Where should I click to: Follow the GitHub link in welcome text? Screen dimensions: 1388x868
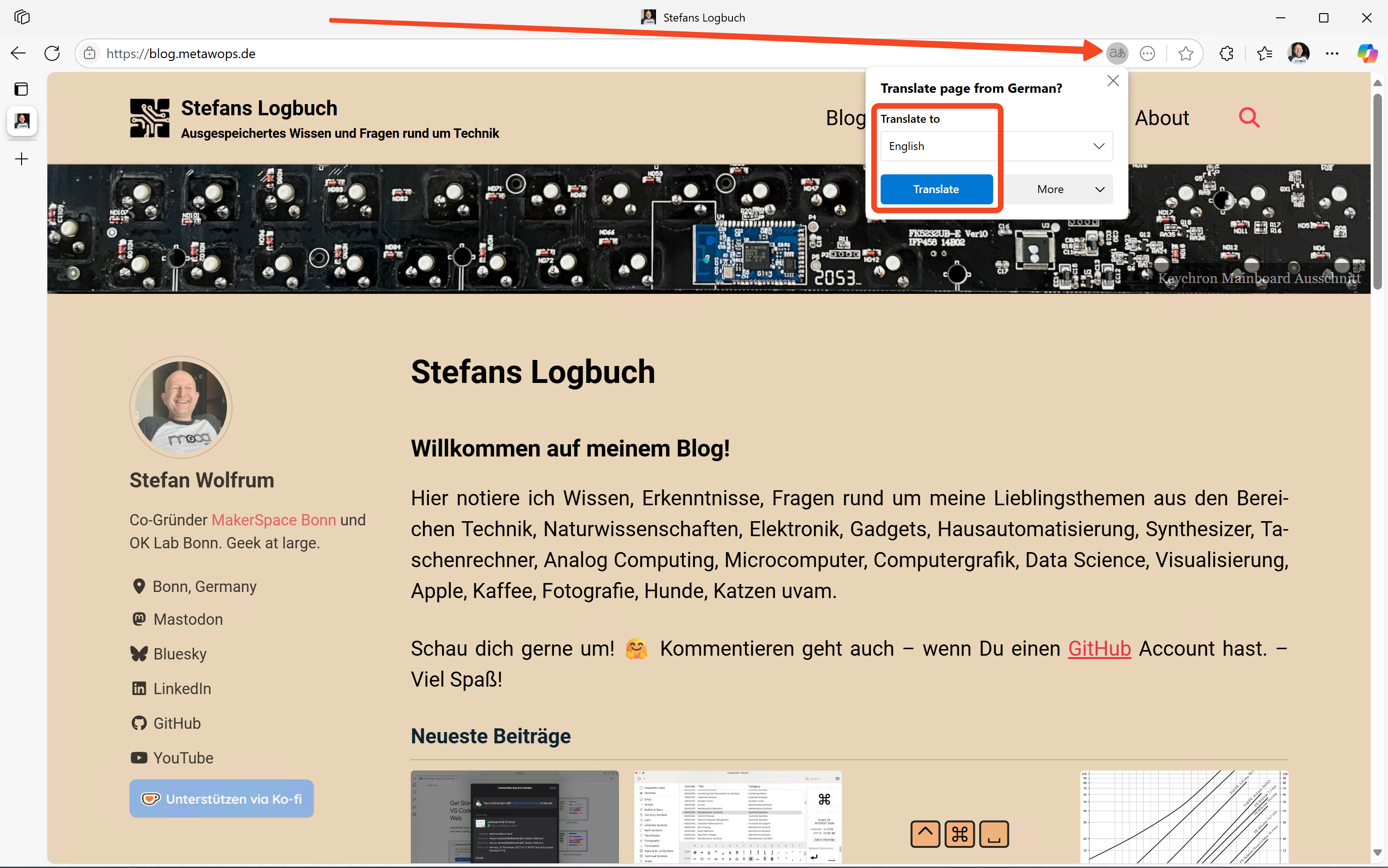click(x=1099, y=648)
